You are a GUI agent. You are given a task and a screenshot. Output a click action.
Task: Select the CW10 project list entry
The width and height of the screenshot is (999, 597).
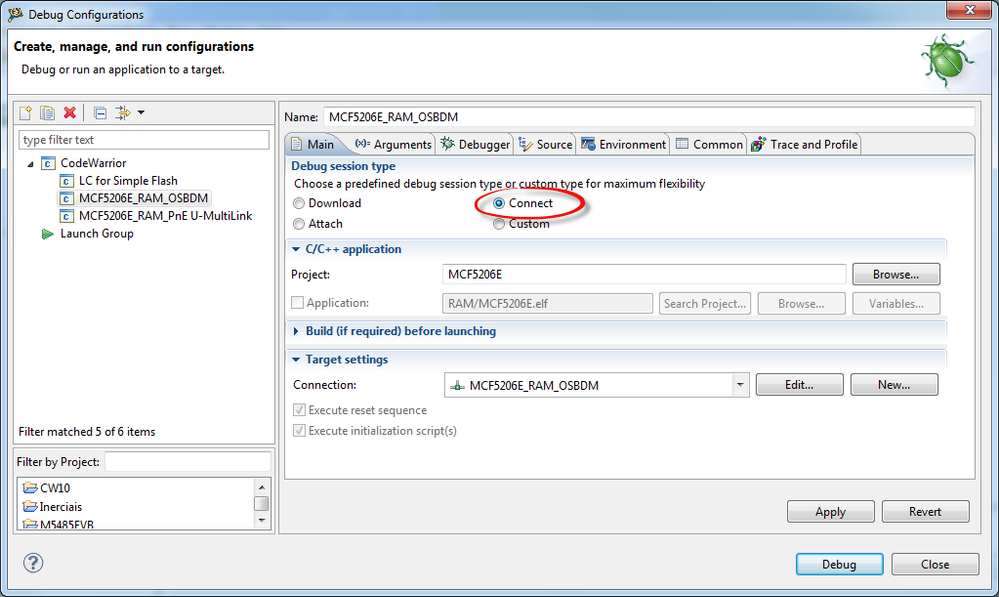(x=55, y=488)
